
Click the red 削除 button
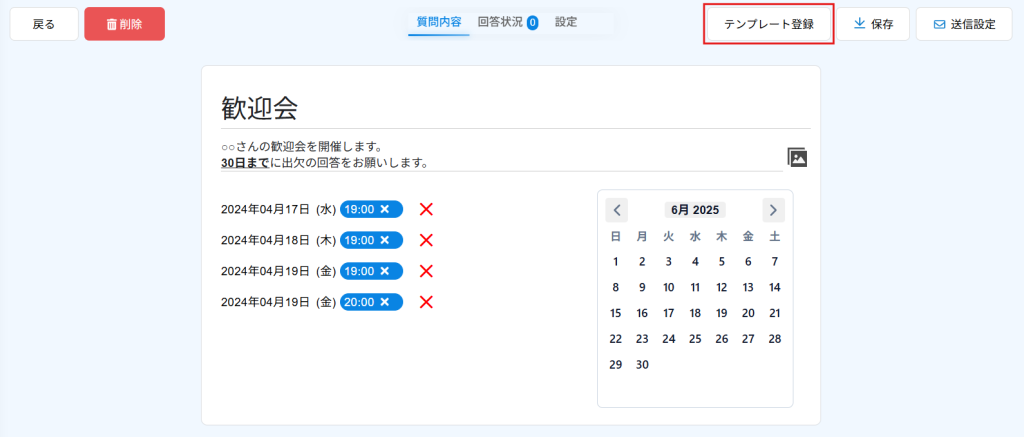click(124, 25)
